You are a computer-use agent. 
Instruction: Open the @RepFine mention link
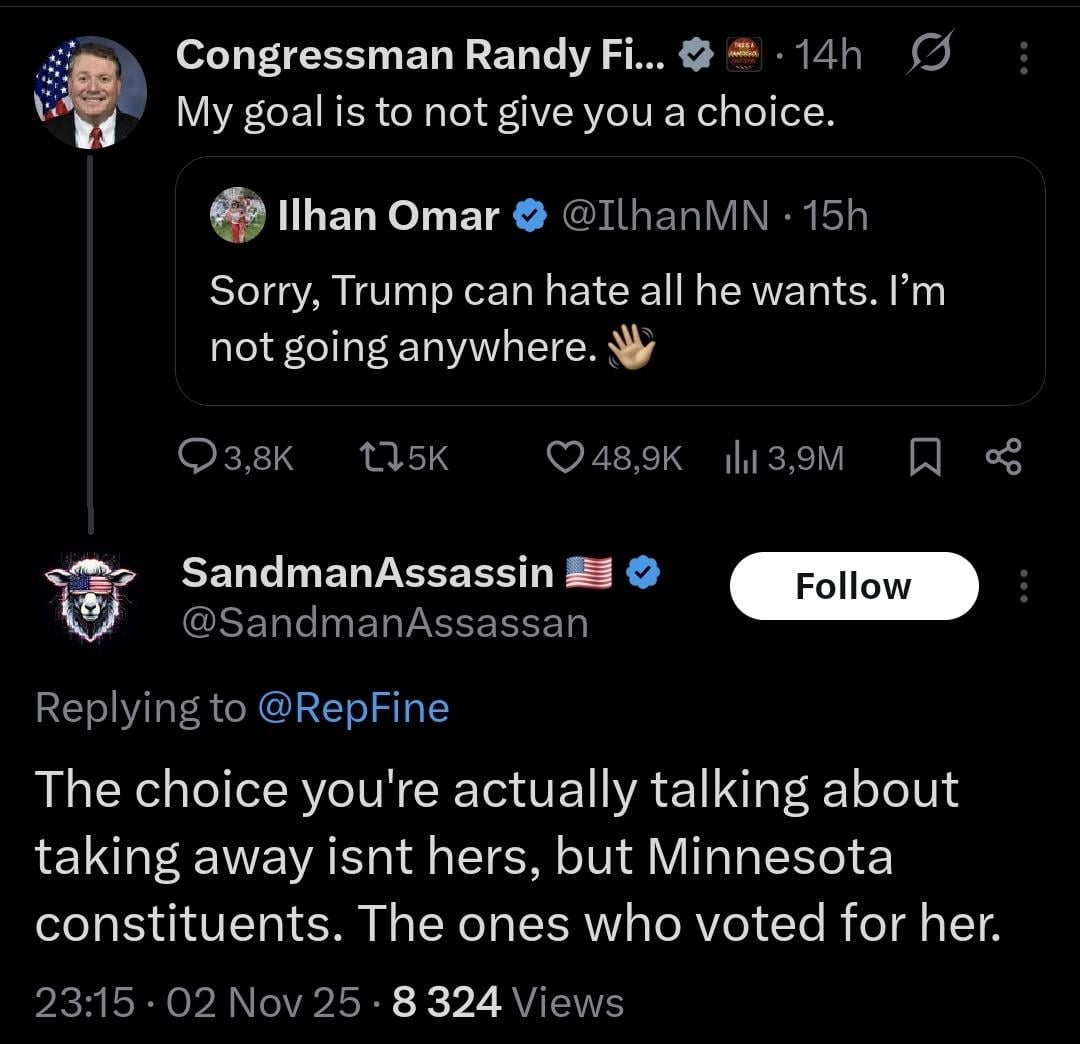click(353, 708)
